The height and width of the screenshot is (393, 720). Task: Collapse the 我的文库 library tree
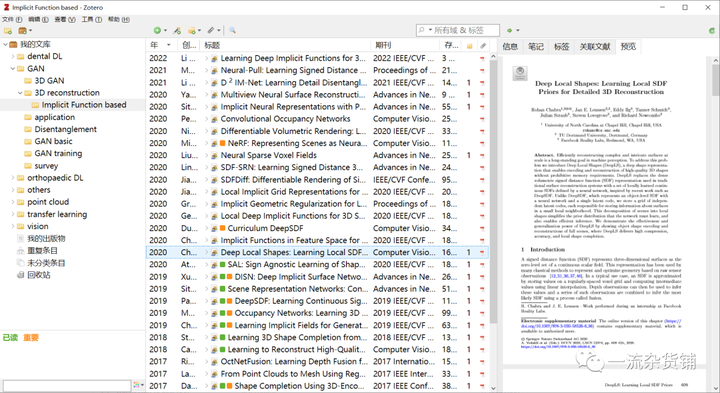pyautogui.click(x=6, y=45)
